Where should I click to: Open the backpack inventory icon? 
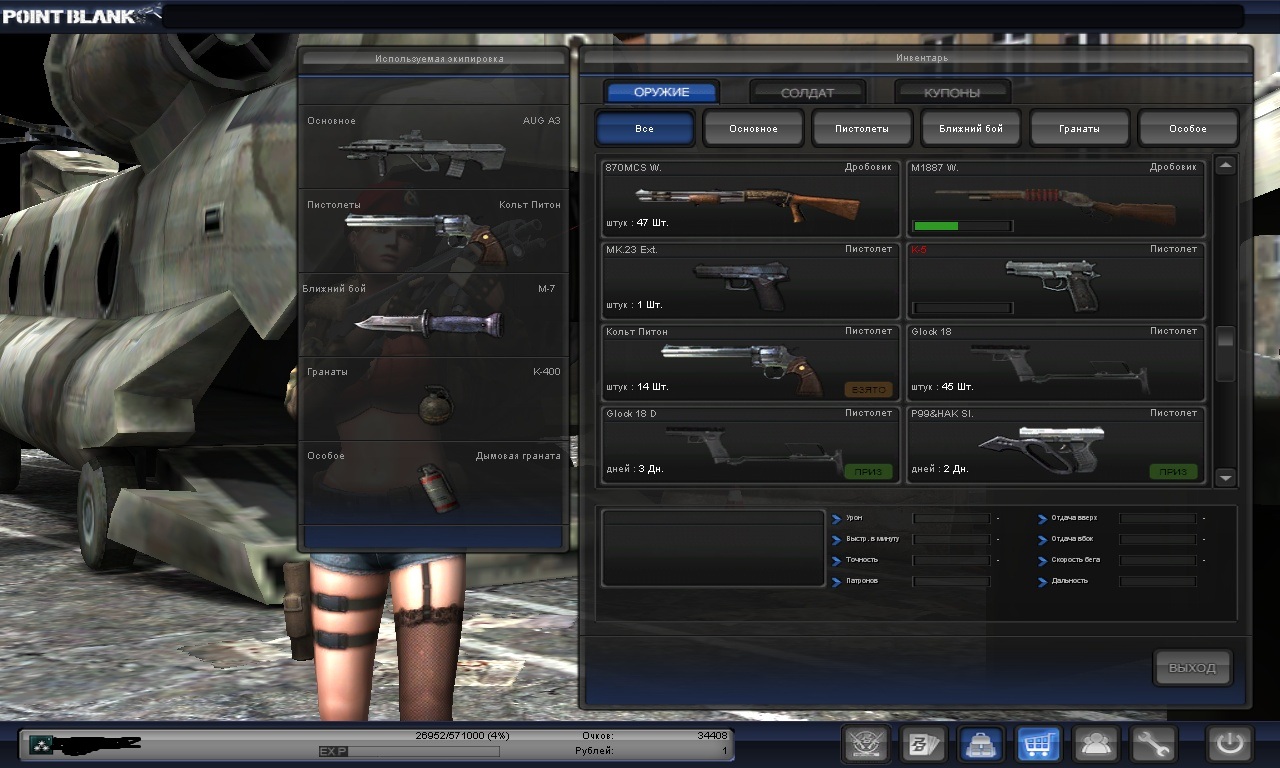(981, 743)
